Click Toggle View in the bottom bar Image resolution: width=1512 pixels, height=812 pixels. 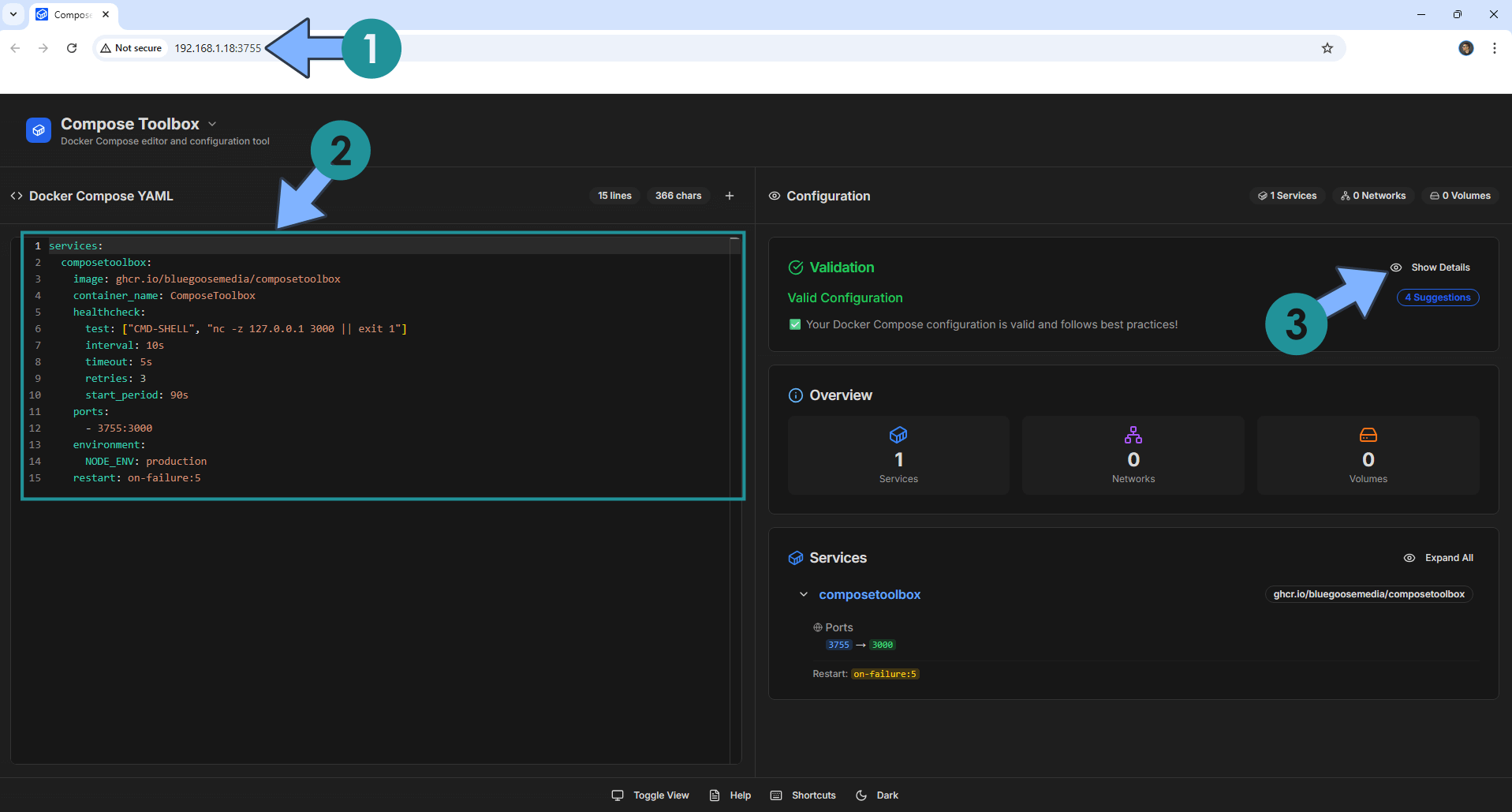651,795
